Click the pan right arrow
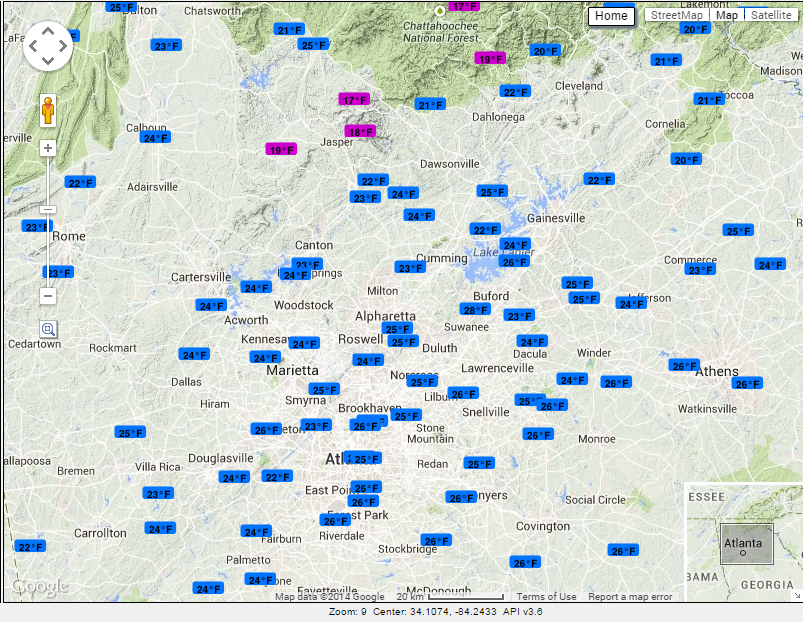 pos(63,46)
